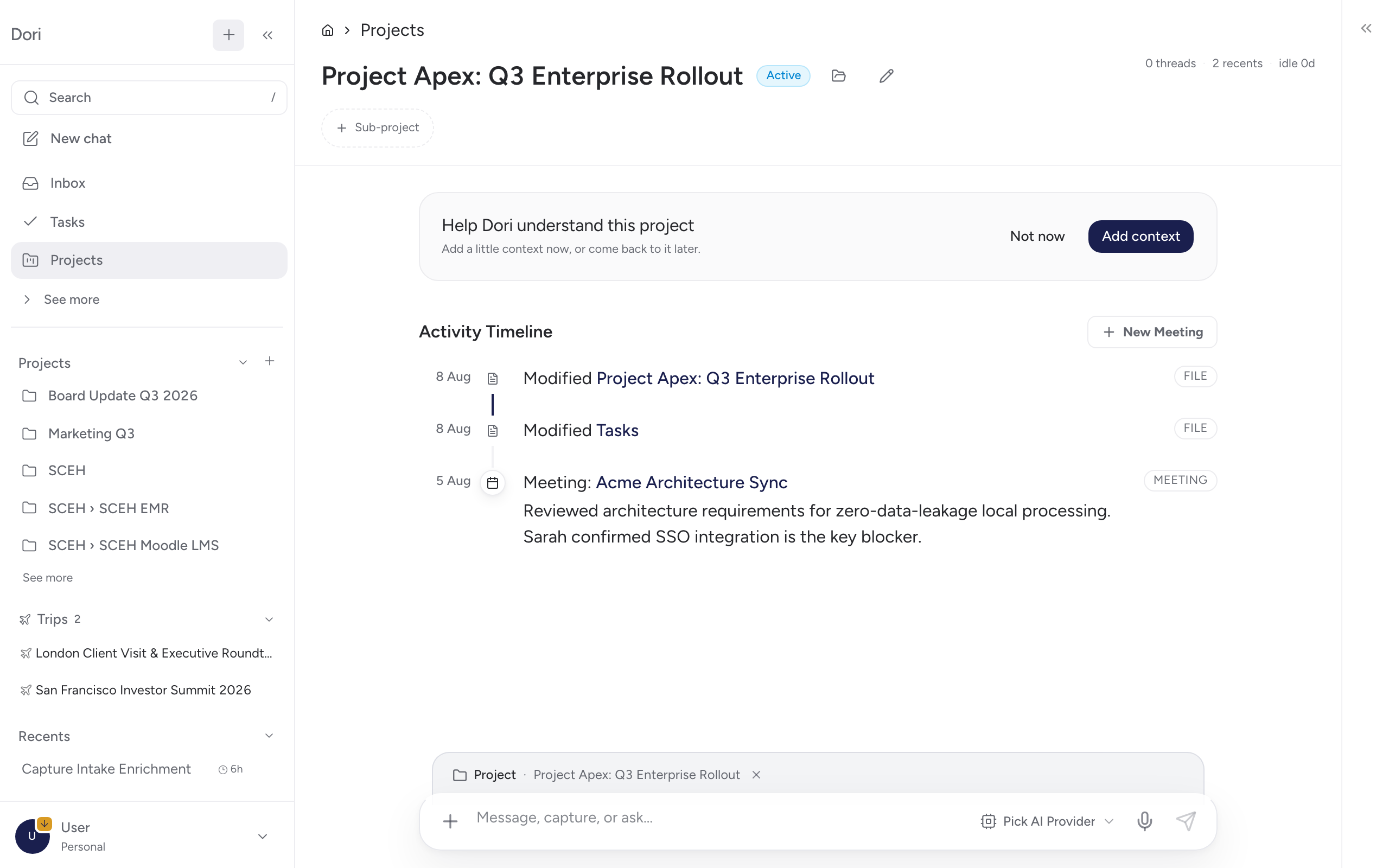Start a New chat
1389x868 pixels.
[x=149, y=138]
